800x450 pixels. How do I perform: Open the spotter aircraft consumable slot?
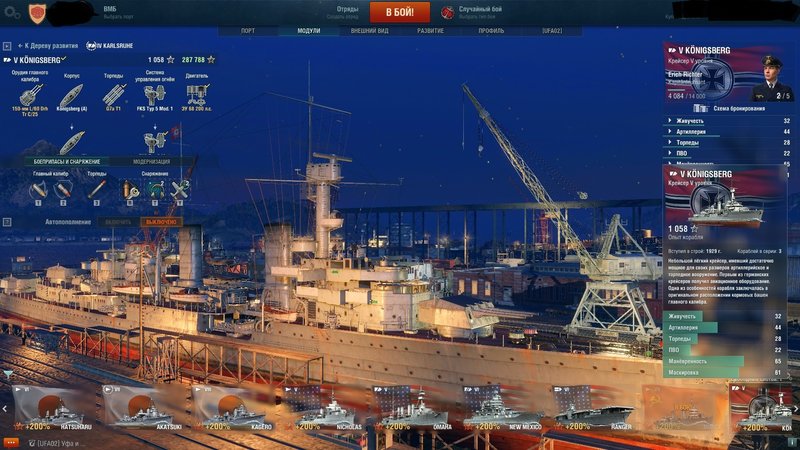point(180,191)
